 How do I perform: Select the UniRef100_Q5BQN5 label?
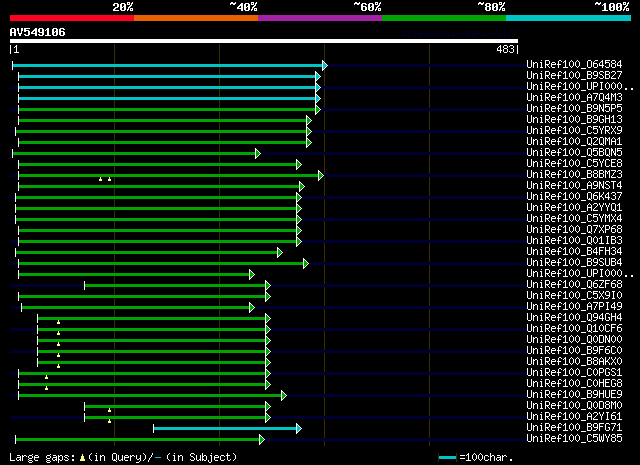574,152
